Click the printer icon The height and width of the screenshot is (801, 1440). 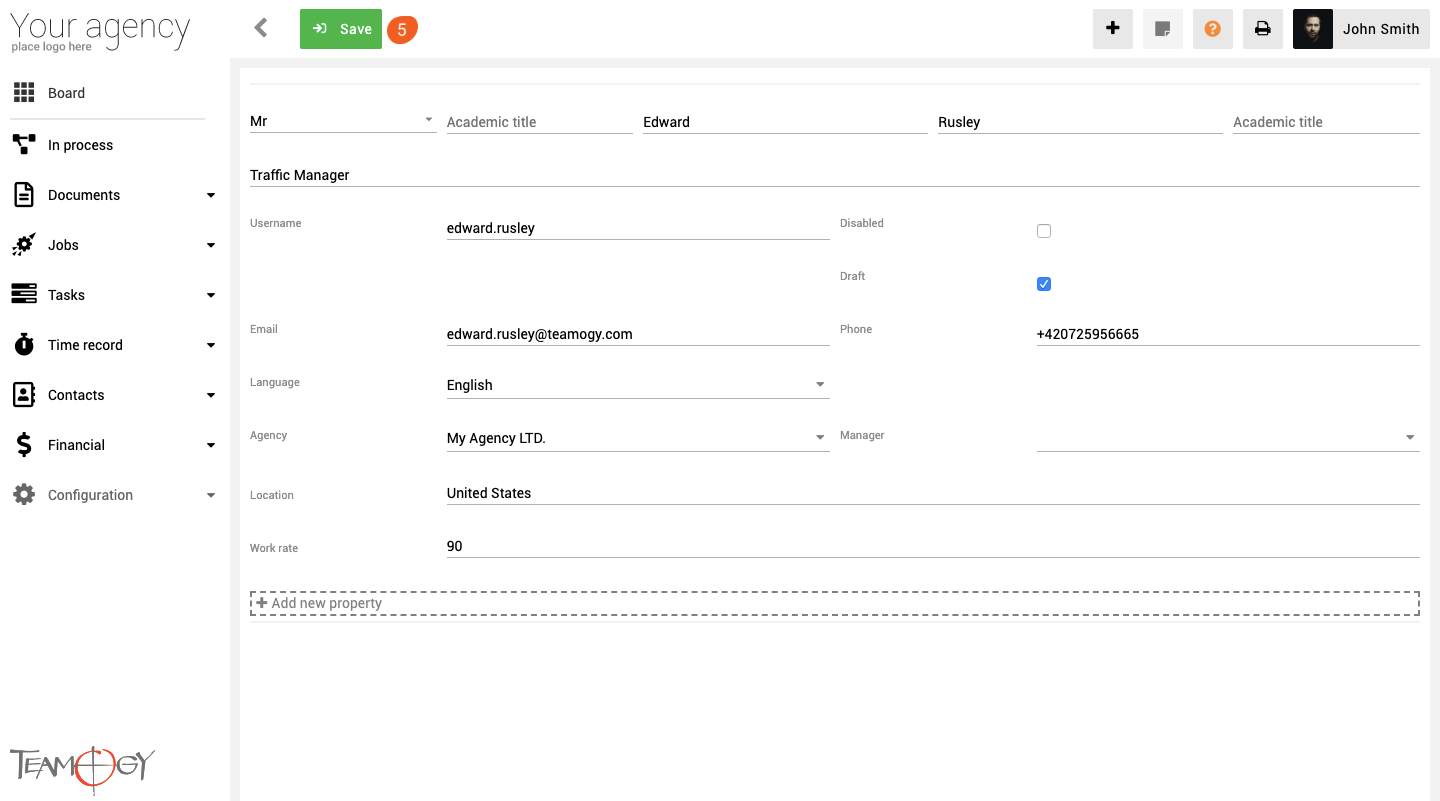1262,29
